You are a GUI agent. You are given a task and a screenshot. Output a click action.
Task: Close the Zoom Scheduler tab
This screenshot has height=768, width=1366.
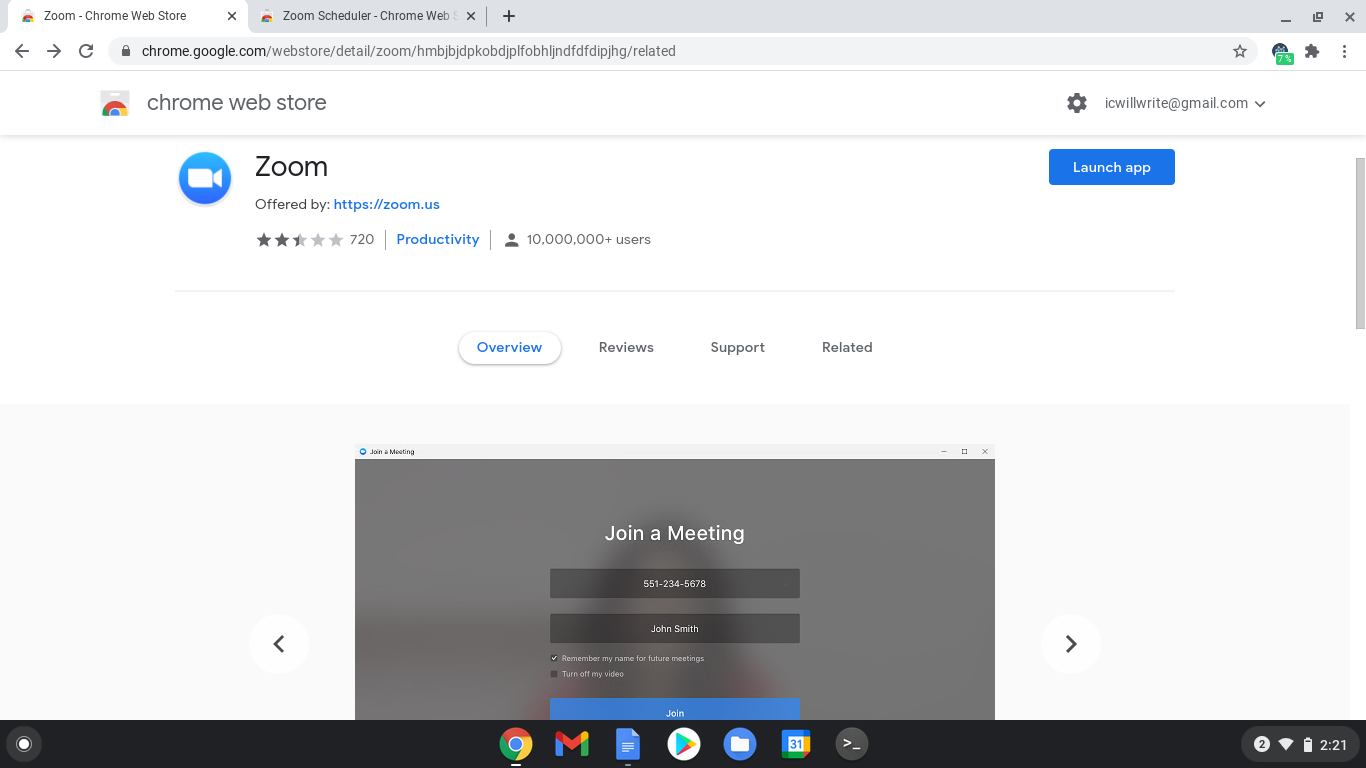(x=471, y=16)
